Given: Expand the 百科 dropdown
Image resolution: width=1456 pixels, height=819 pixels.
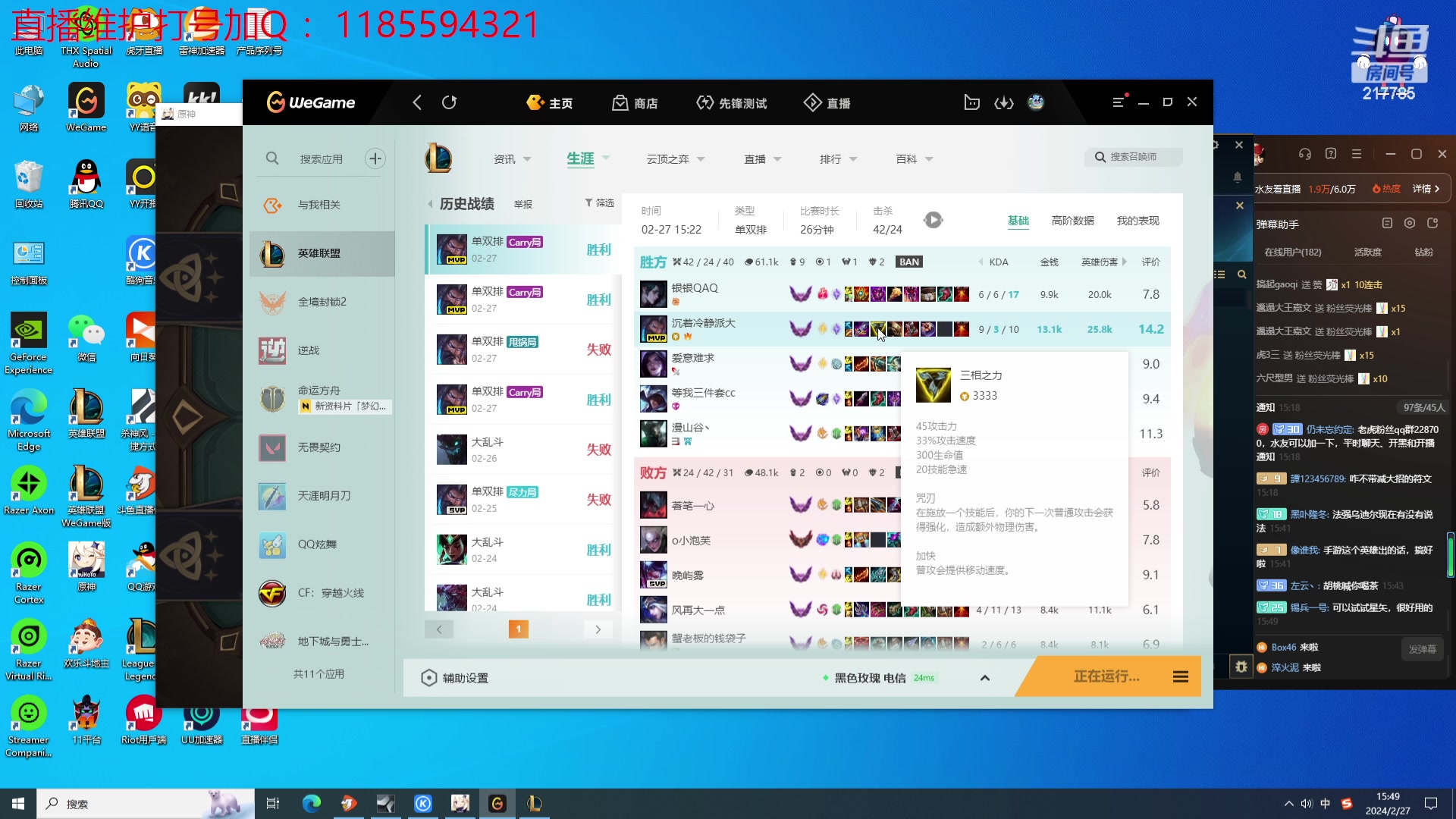Looking at the screenshot, I should coord(929,159).
